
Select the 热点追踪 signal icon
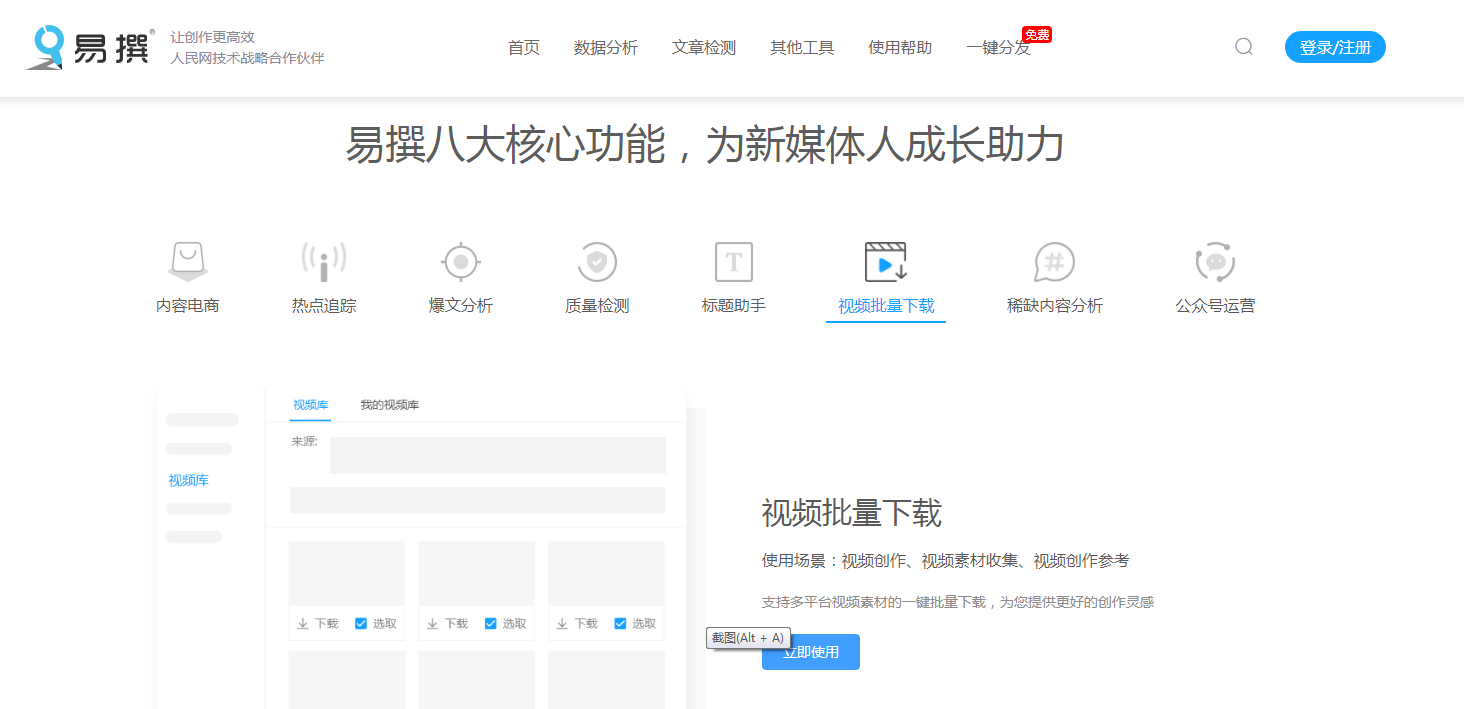324,261
